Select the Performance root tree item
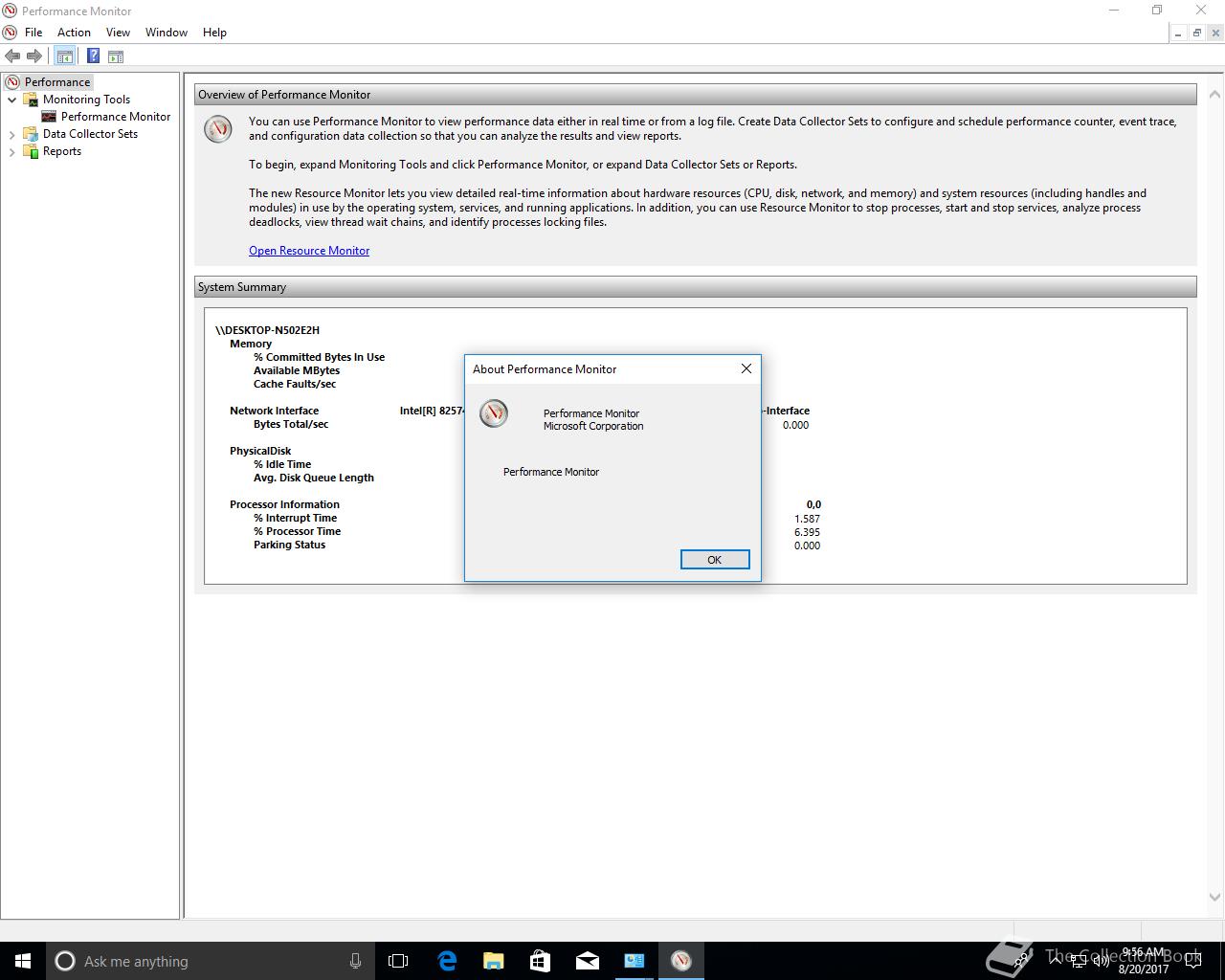 [57, 82]
